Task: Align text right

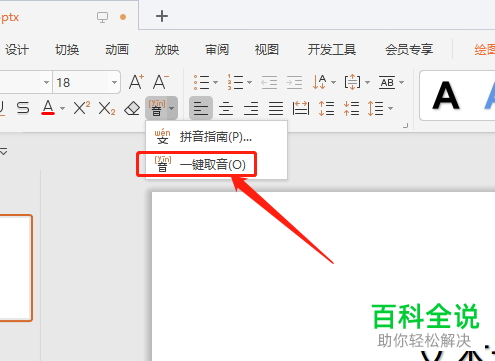Action: tap(251, 108)
